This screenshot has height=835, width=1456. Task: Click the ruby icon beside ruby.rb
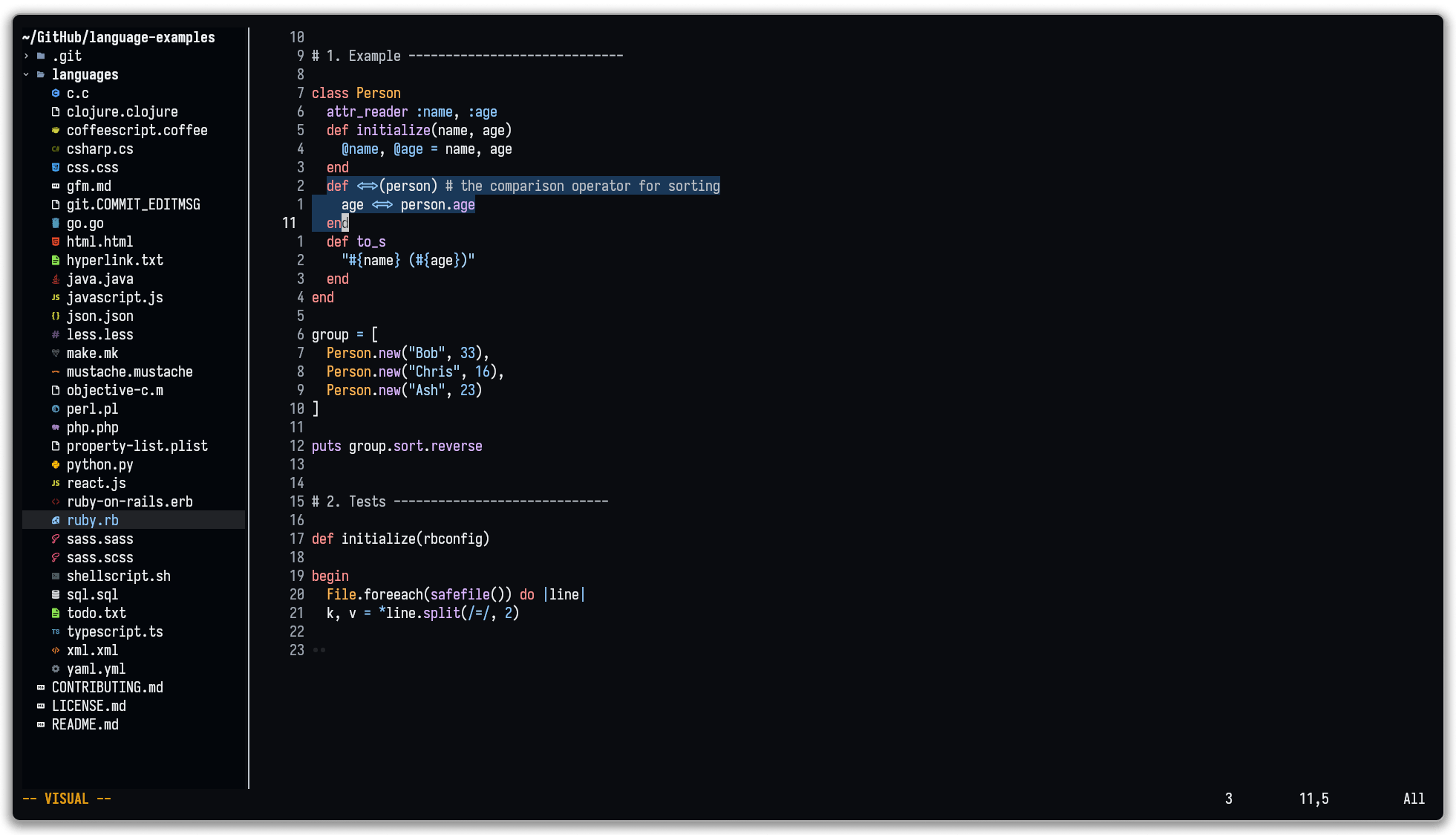[x=56, y=521]
